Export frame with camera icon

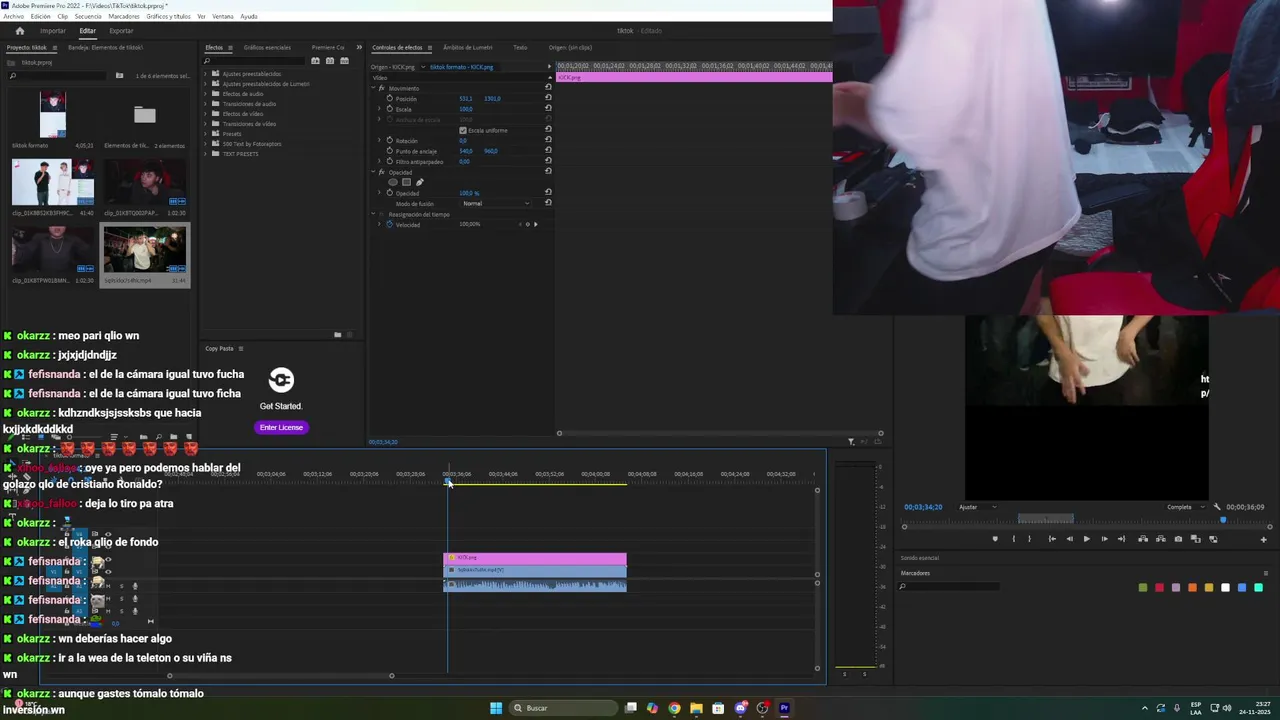click(x=1178, y=539)
